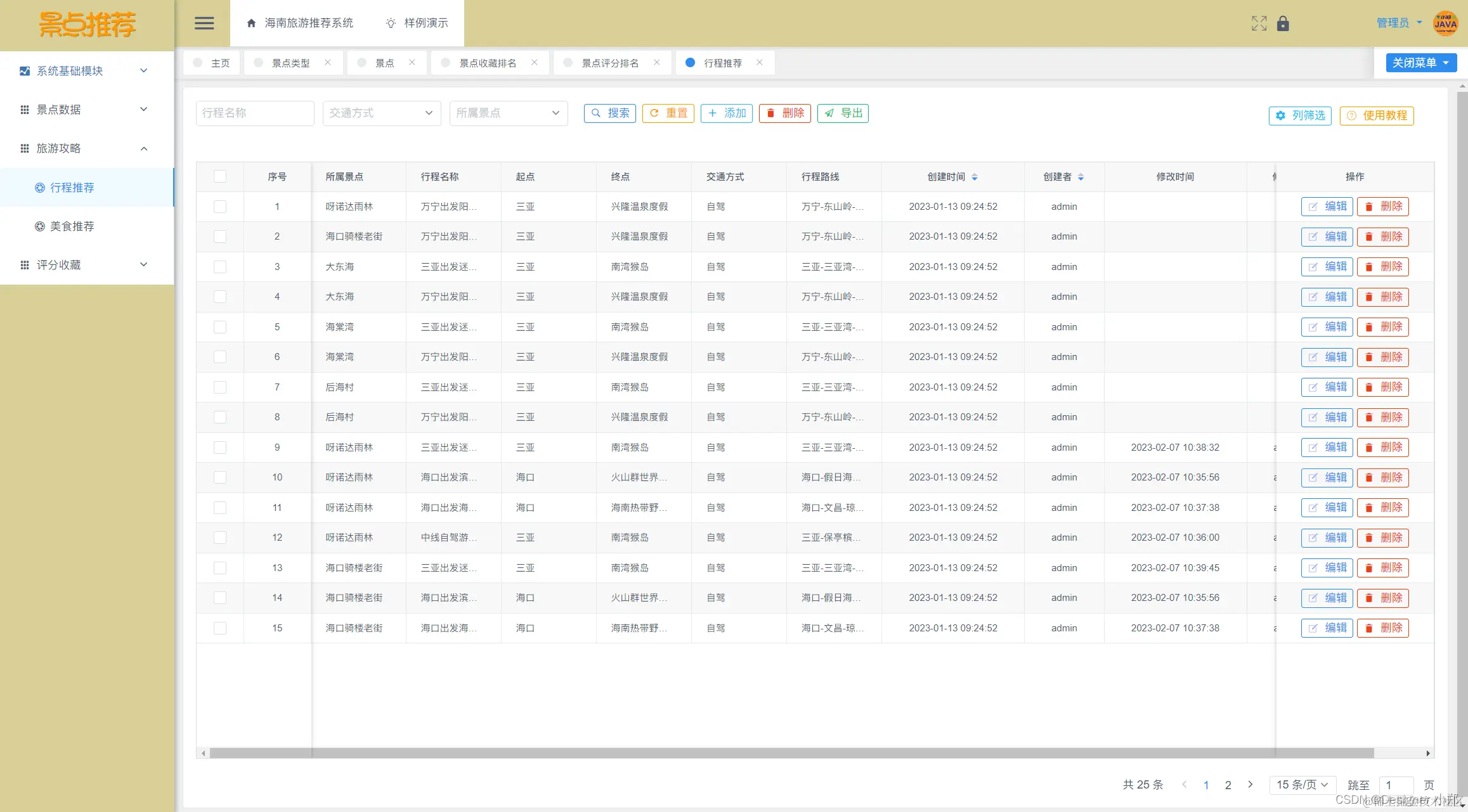The width and height of the screenshot is (1468, 812).
Task: Go to next page arrow
Action: click(x=1250, y=784)
